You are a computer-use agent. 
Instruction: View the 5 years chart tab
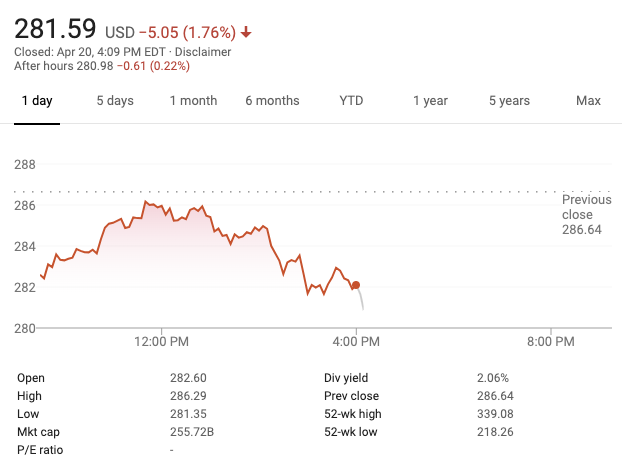[x=509, y=101]
